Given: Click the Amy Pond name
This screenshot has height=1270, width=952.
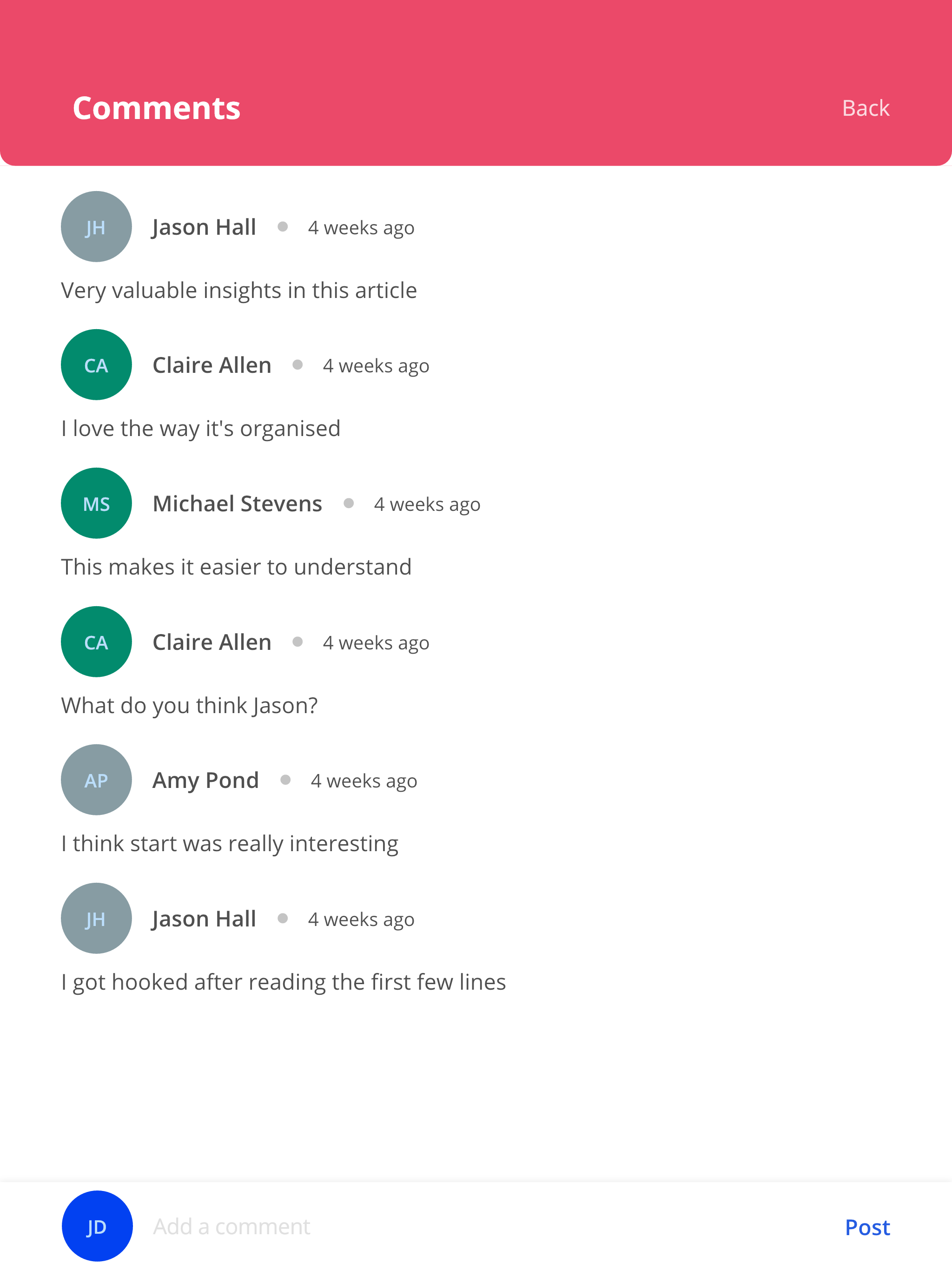Looking at the screenshot, I should point(205,780).
